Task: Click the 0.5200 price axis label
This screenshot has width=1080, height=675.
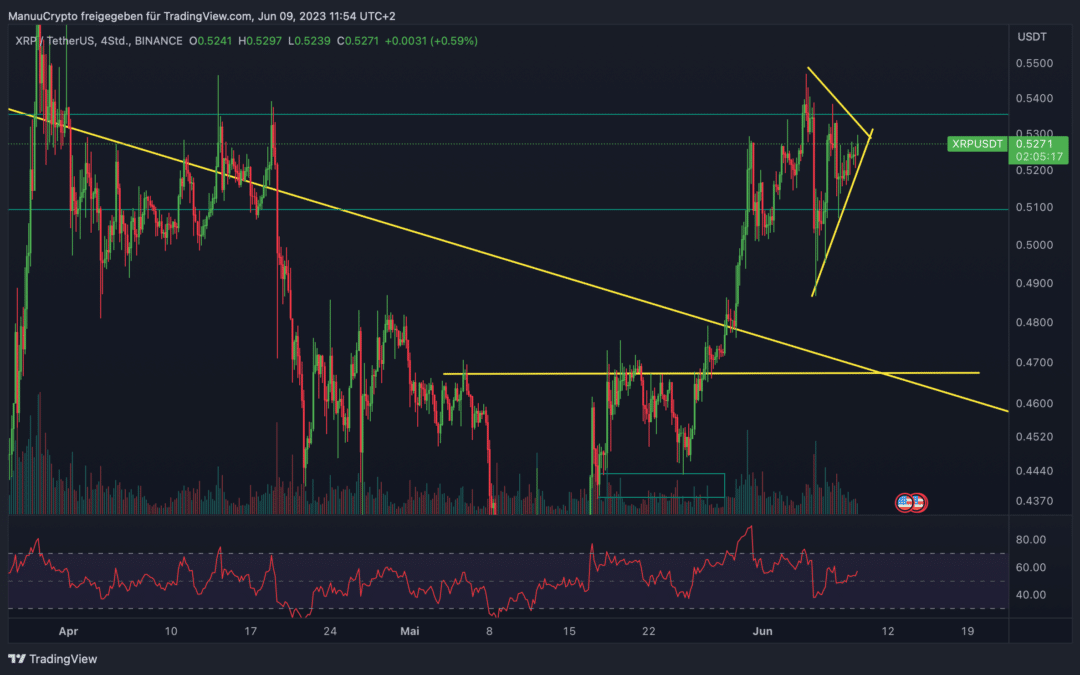Action: click(1034, 170)
